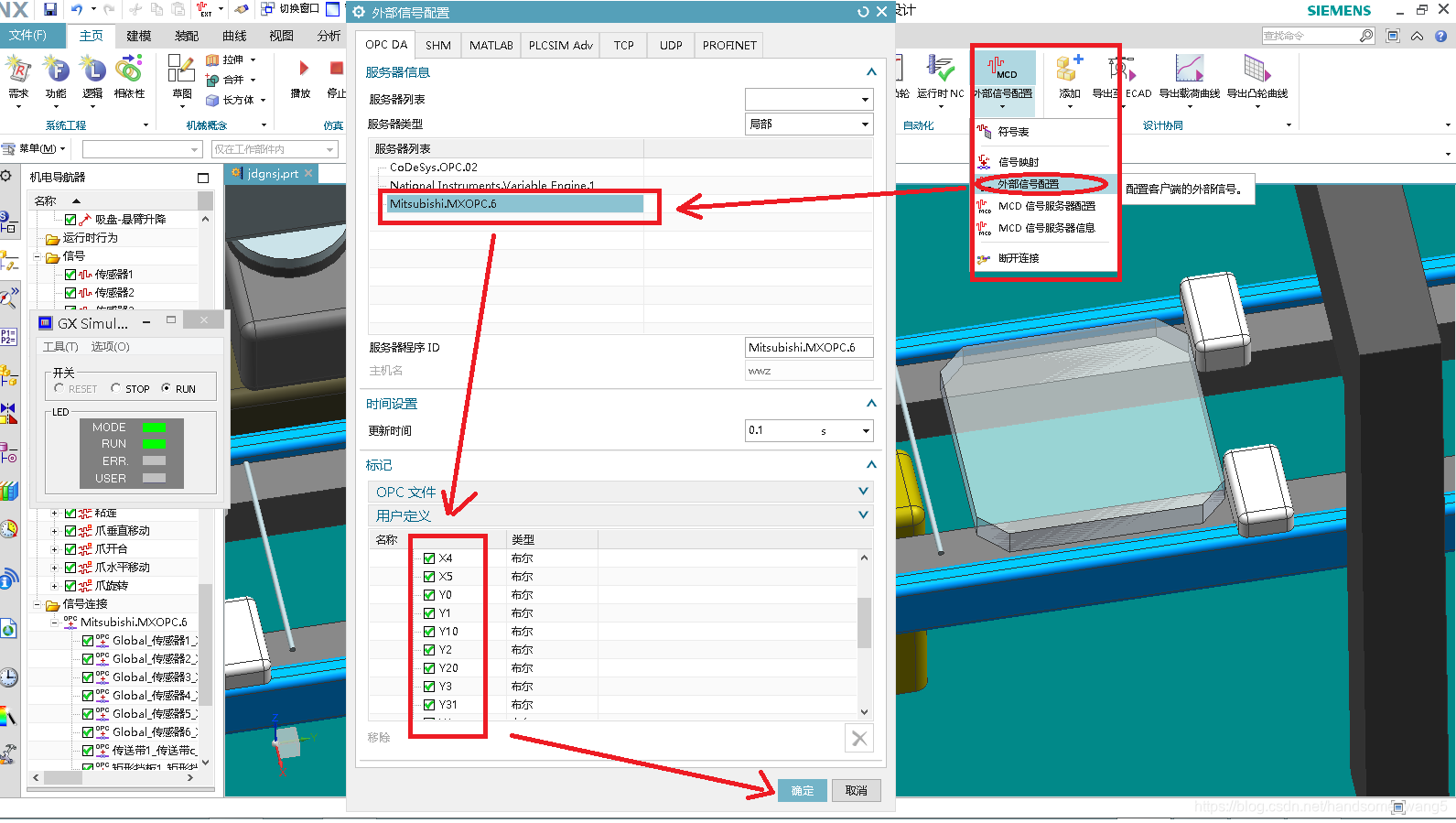Click the Undo arrow icon
The height and width of the screenshot is (823, 1456).
point(77,9)
